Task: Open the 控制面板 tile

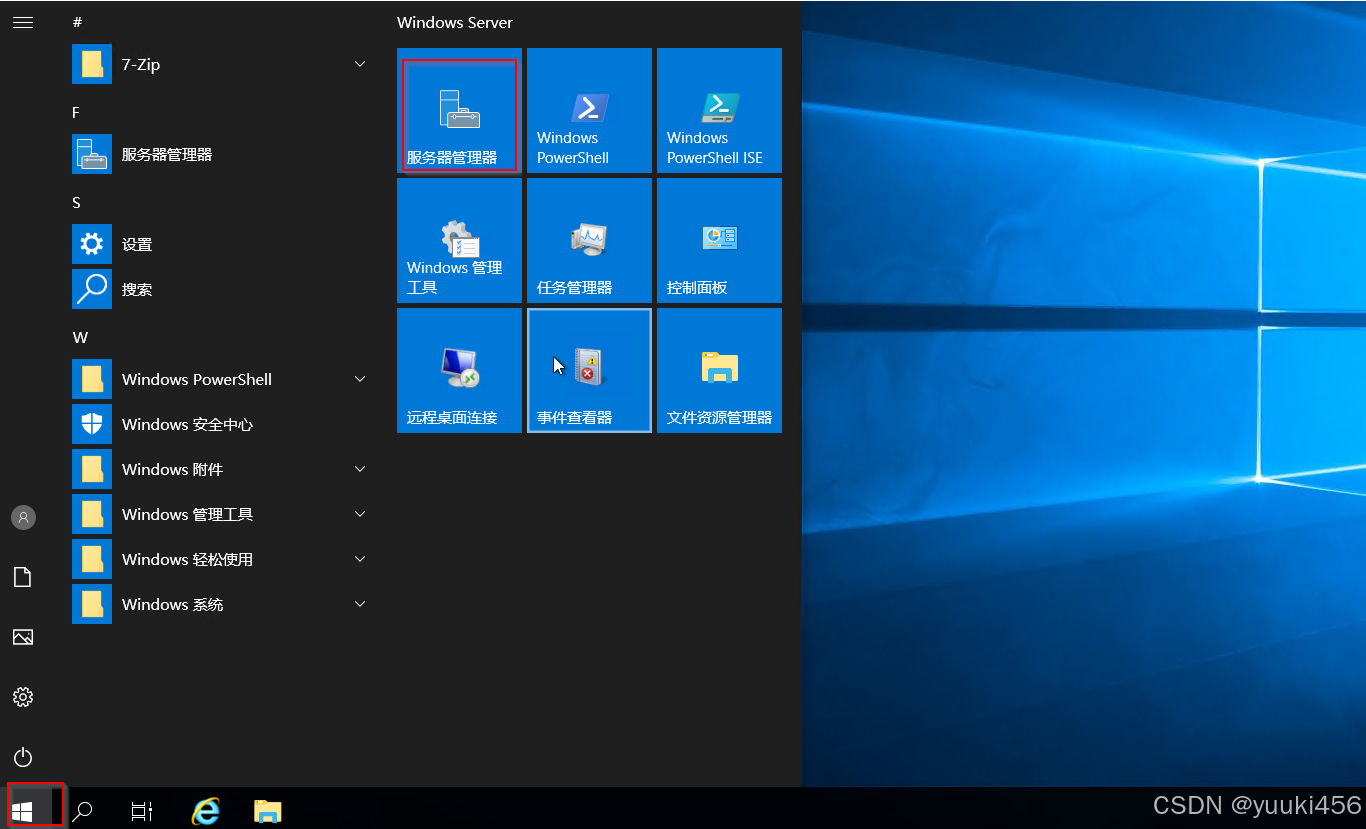Action: coord(719,240)
